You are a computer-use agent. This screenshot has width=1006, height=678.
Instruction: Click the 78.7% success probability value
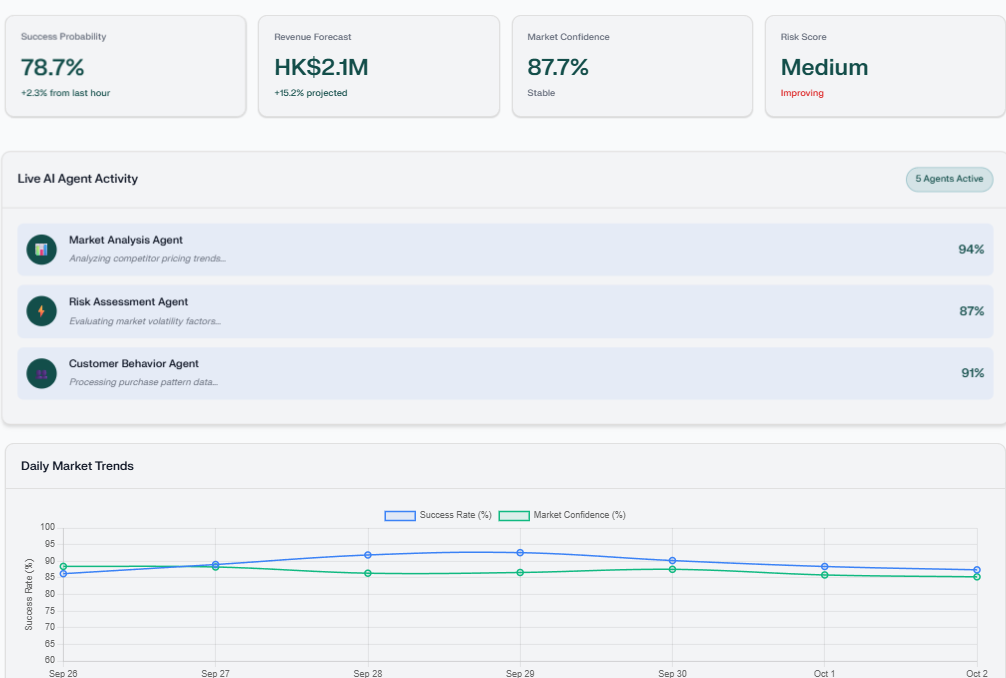coord(53,67)
